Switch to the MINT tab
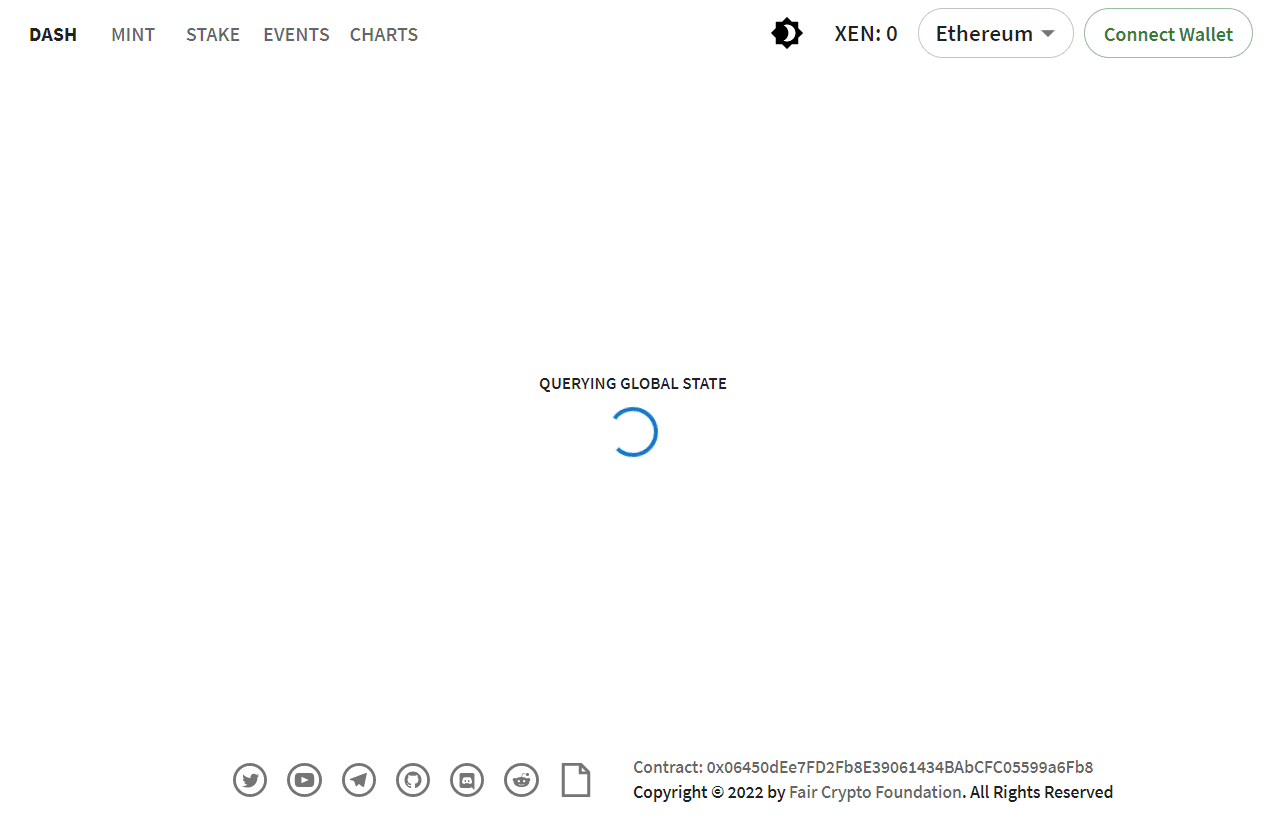 point(133,34)
